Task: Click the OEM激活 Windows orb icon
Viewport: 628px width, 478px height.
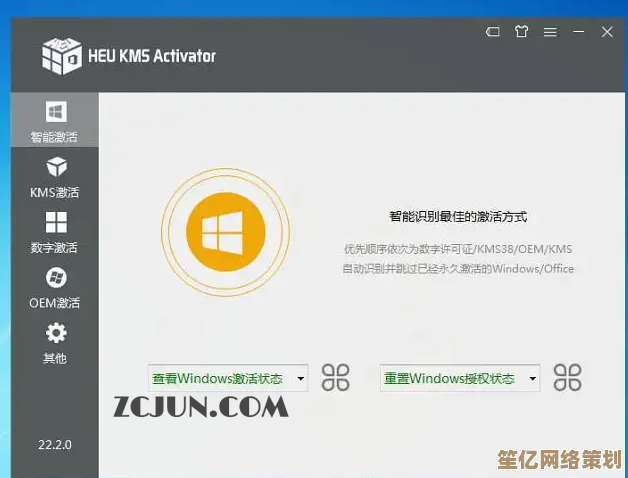Action: 56,277
